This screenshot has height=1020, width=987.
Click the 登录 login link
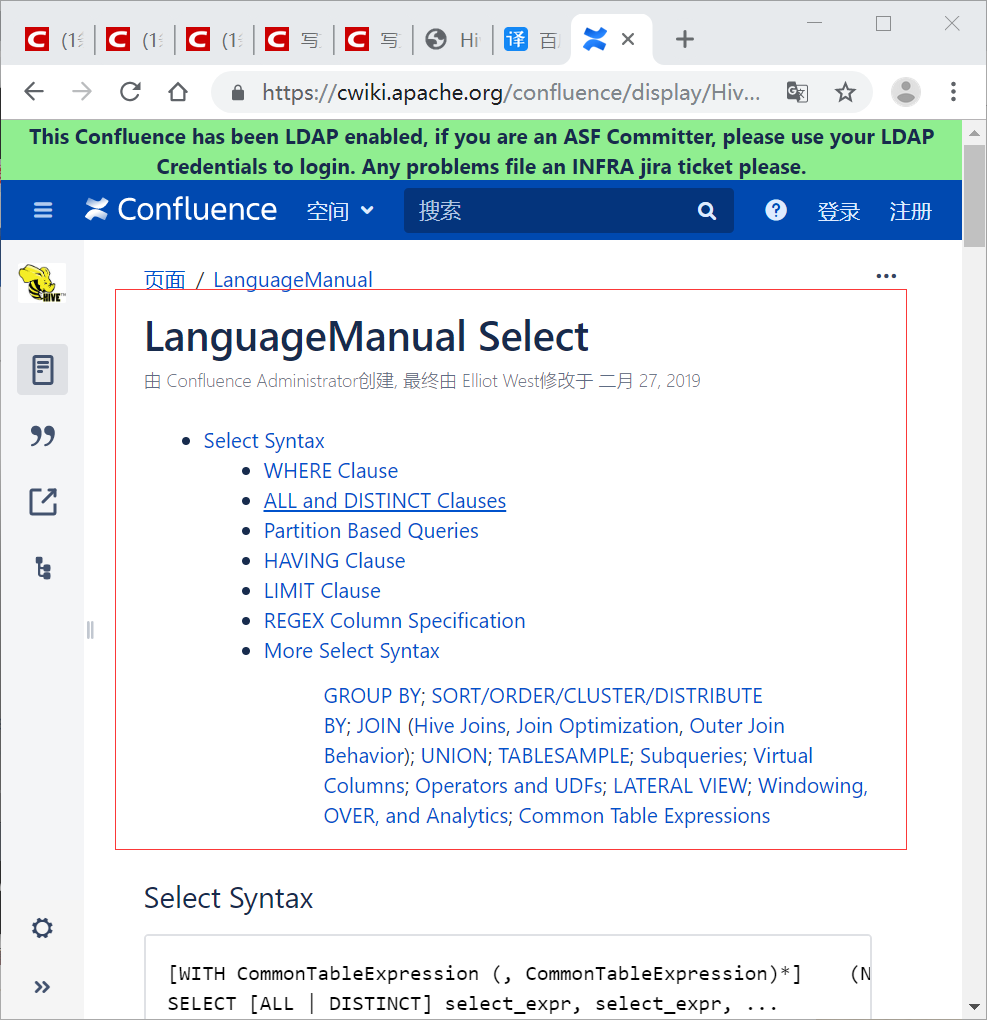[838, 211]
